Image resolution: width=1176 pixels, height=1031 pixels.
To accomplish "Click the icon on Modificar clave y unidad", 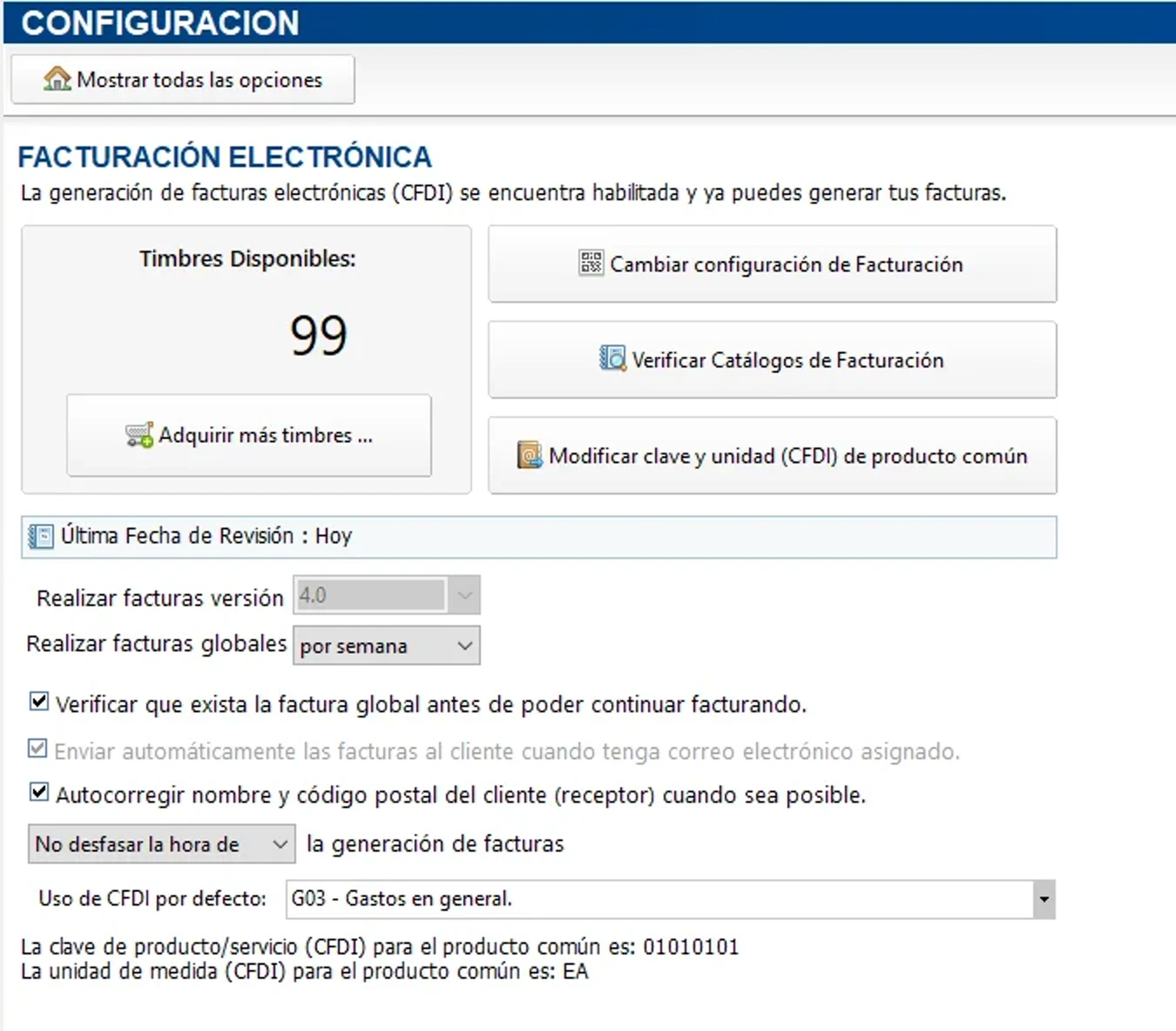I will [530, 455].
